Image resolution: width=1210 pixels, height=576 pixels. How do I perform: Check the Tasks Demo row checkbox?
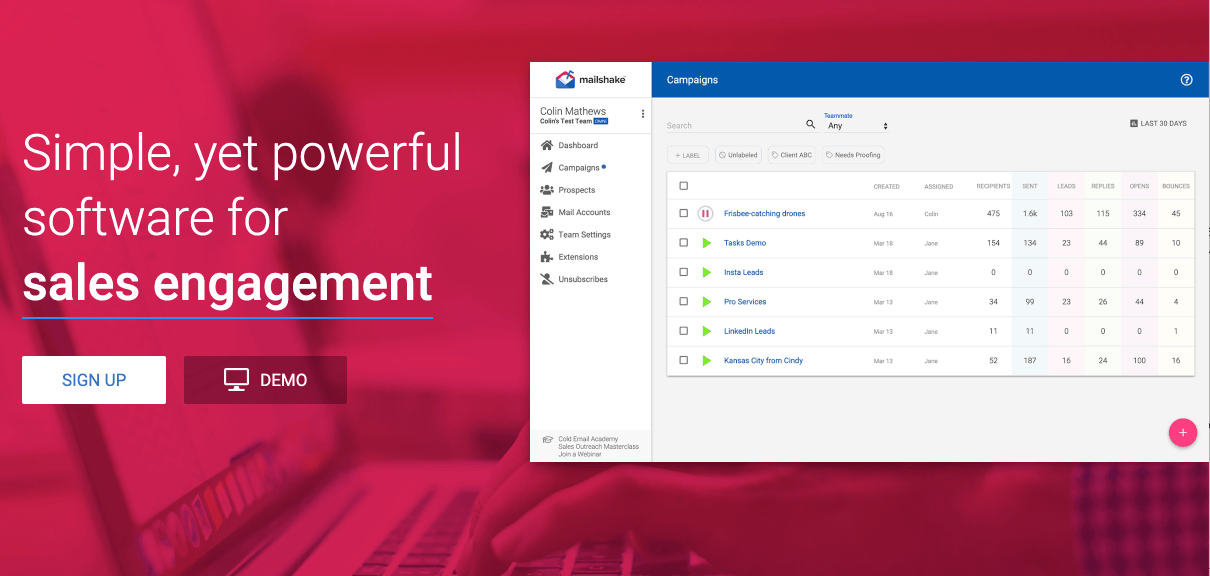point(684,243)
